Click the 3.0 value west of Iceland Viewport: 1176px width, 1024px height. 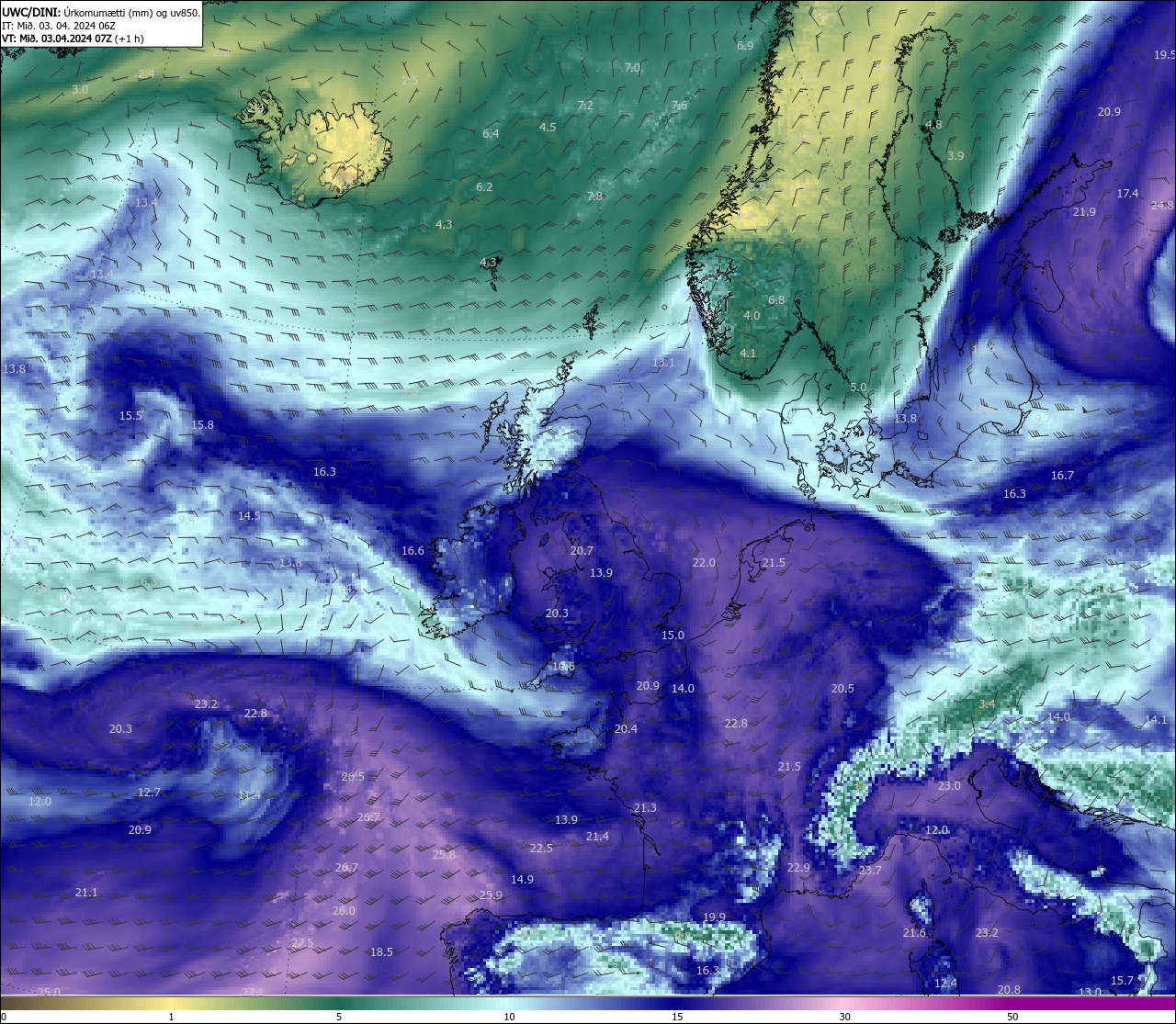click(x=80, y=90)
